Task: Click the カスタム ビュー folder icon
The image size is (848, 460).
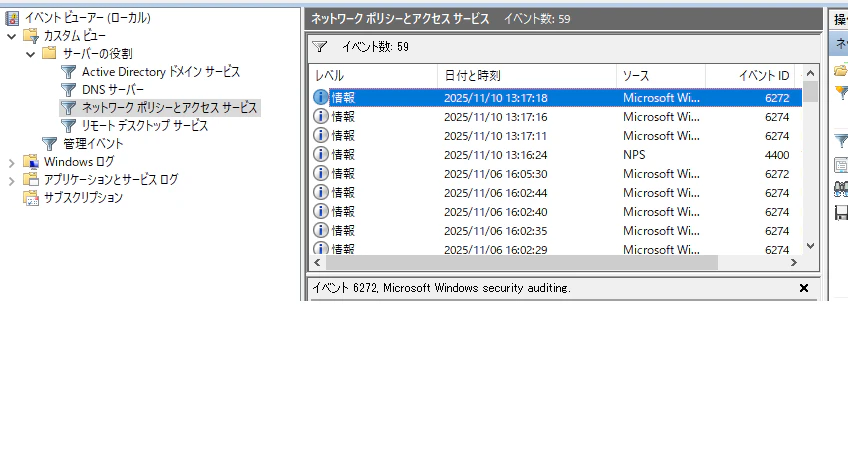Action: (x=31, y=36)
